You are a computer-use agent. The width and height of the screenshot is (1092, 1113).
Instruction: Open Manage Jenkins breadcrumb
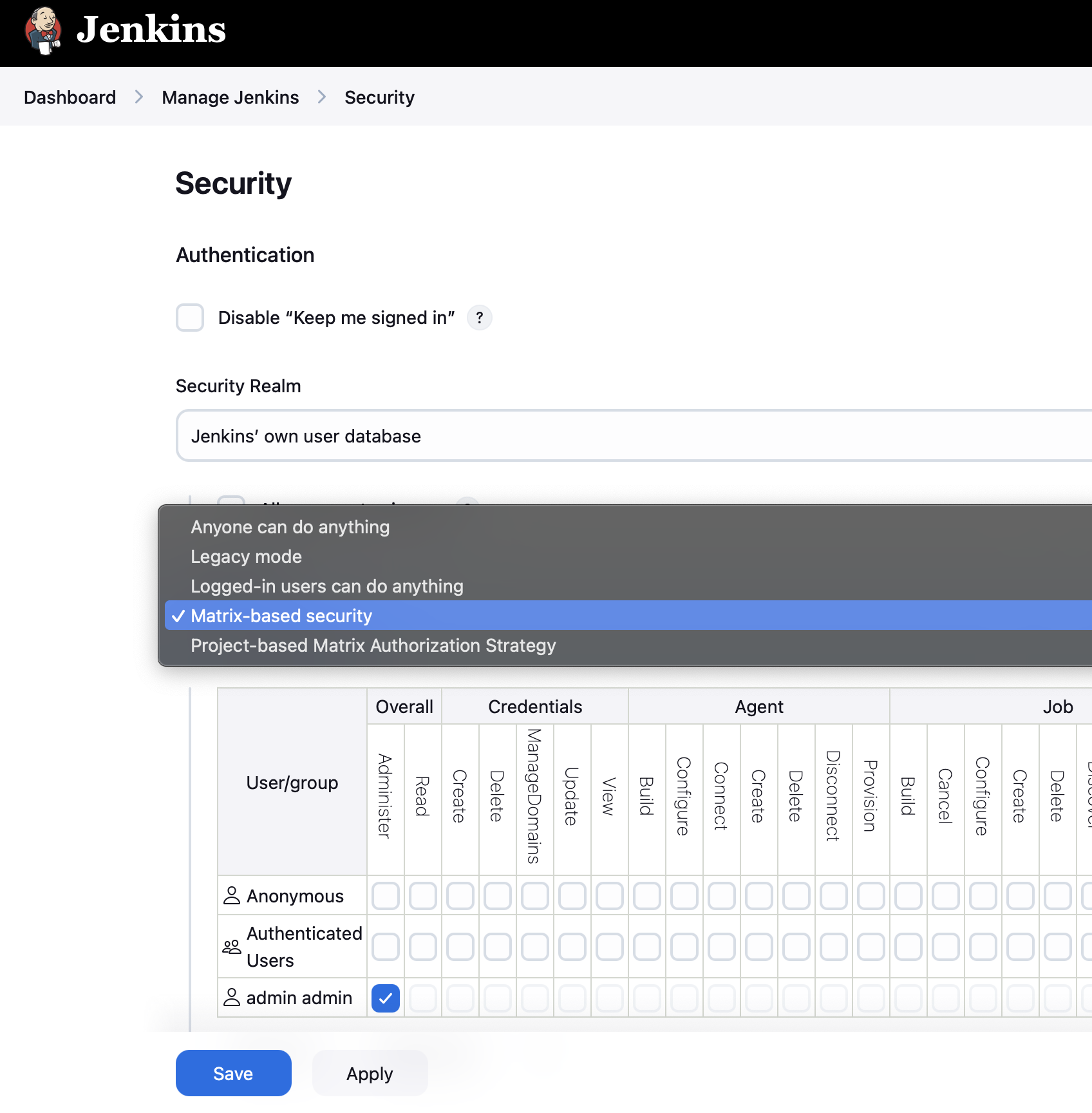231,97
